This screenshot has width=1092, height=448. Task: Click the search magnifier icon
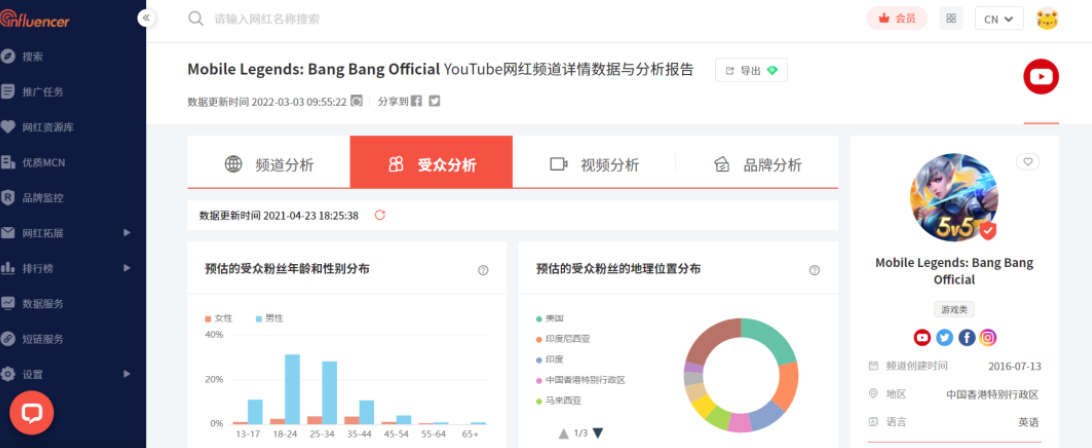click(x=196, y=18)
